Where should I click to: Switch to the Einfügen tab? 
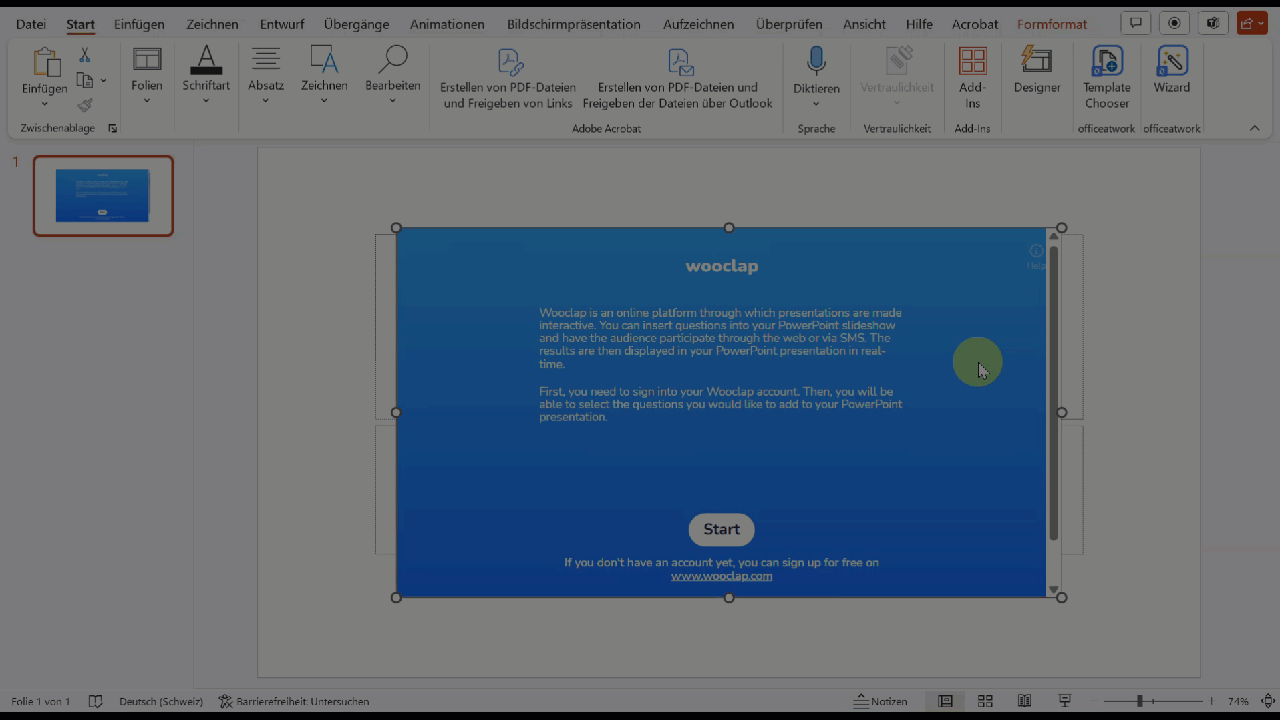139,24
